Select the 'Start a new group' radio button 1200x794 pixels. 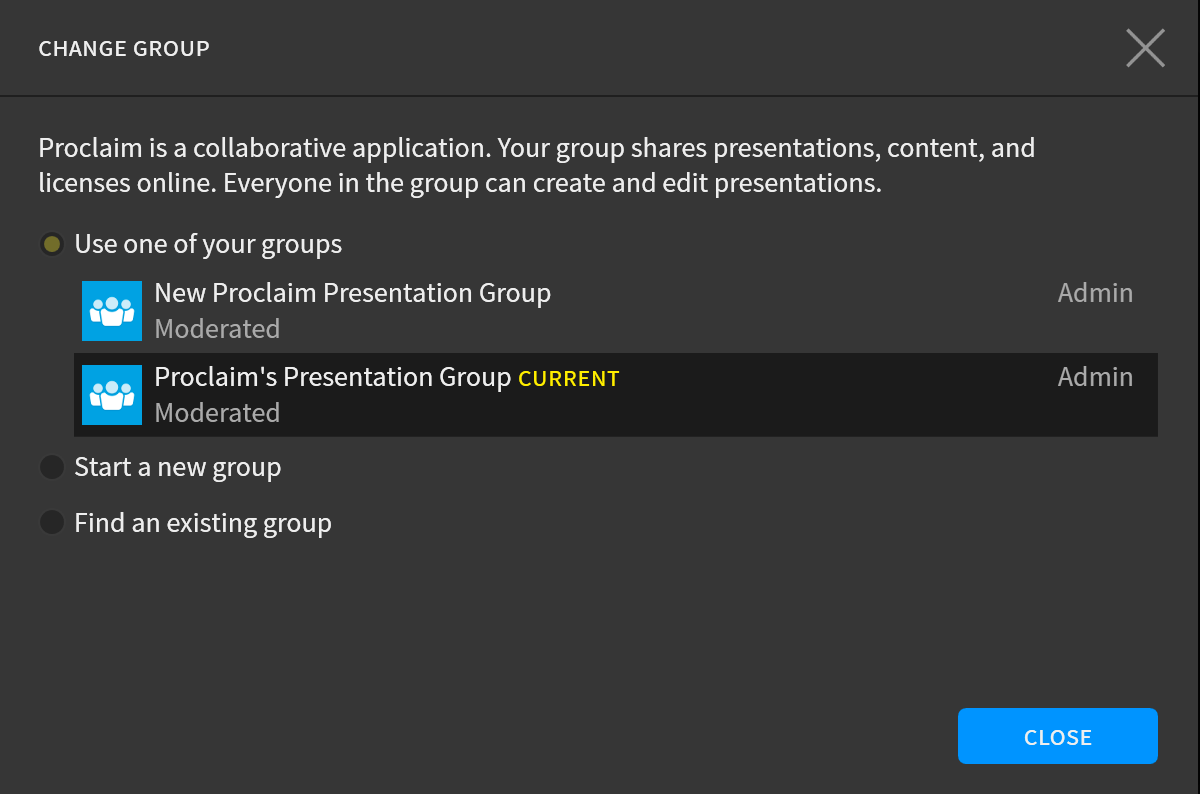[x=51, y=467]
